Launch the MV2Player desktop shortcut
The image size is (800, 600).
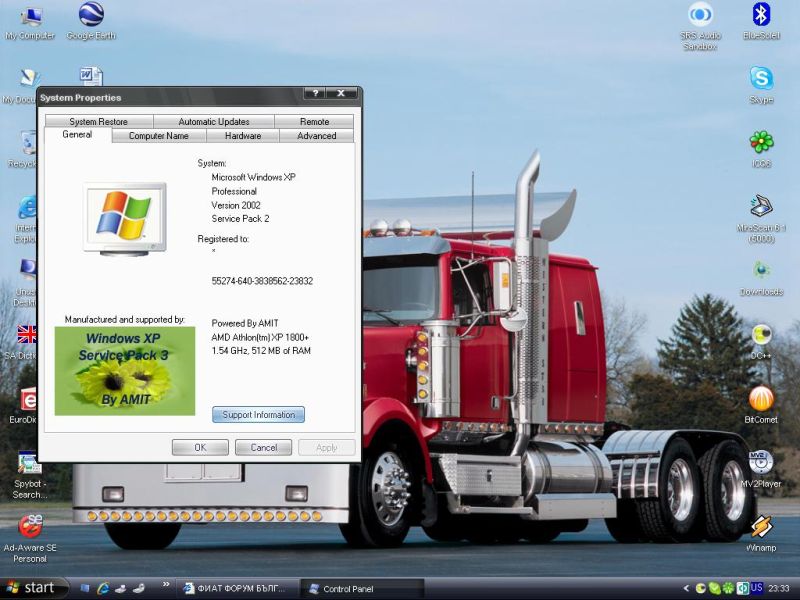tap(761, 463)
